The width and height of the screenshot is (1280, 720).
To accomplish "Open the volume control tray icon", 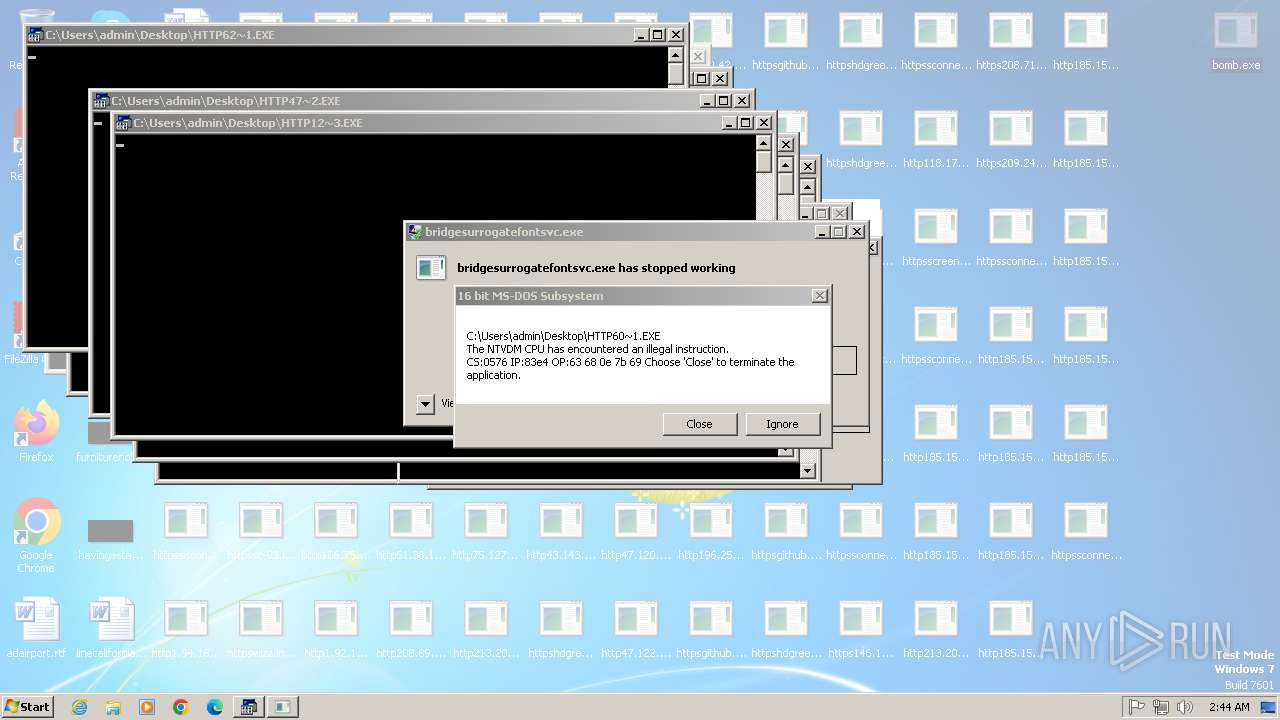I will [1185, 707].
